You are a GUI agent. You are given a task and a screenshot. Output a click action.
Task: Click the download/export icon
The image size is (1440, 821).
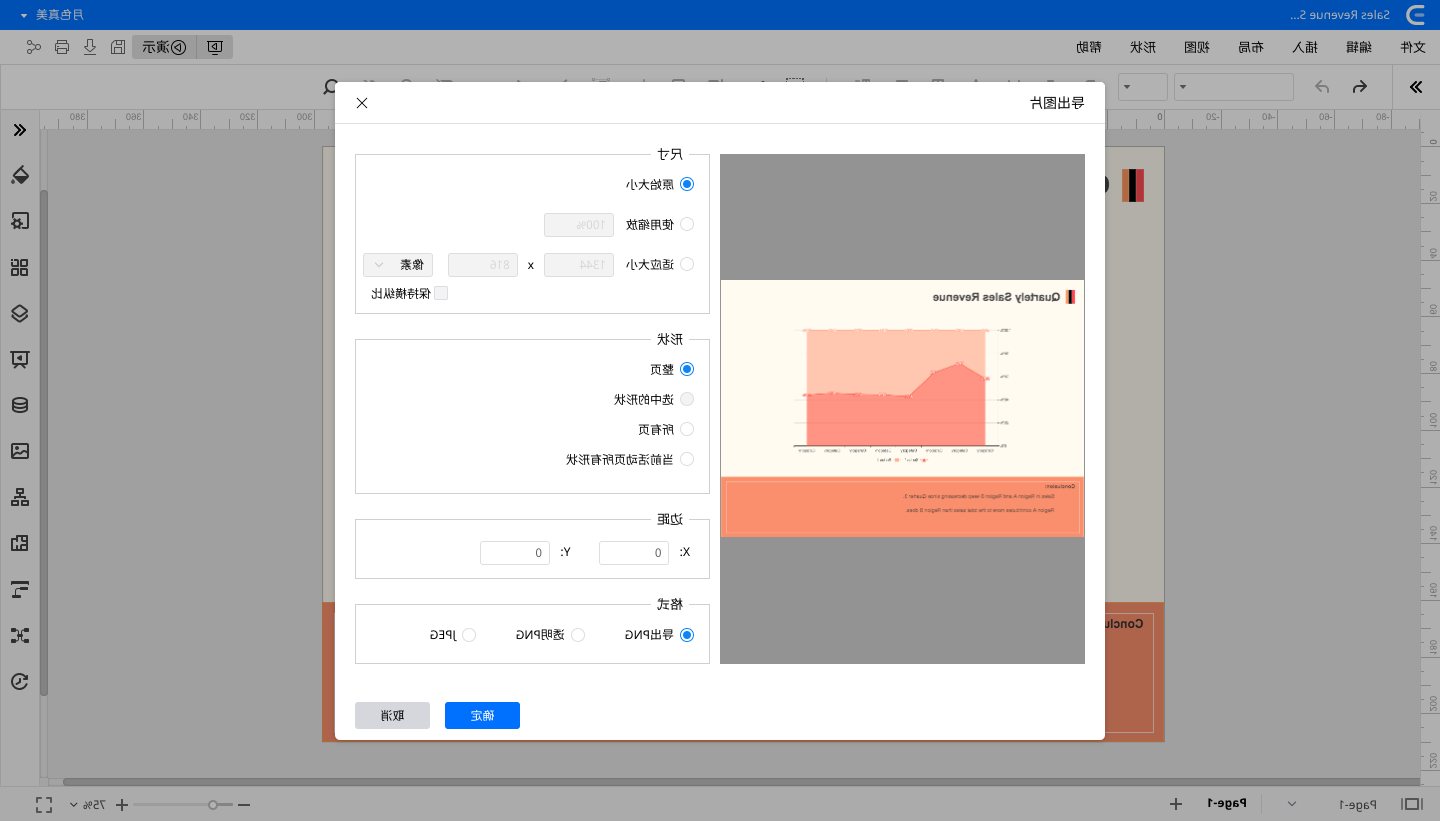click(90, 47)
